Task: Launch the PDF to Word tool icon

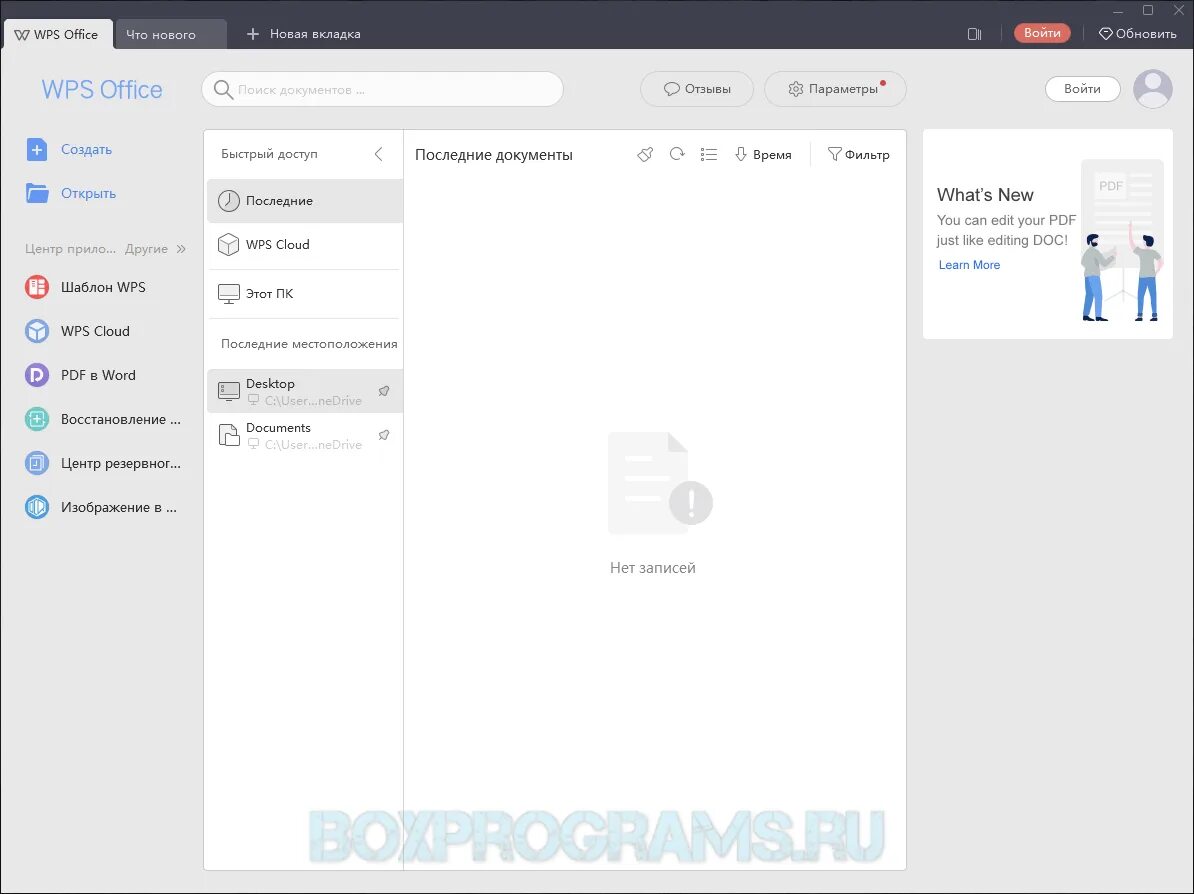Action: tap(37, 375)
